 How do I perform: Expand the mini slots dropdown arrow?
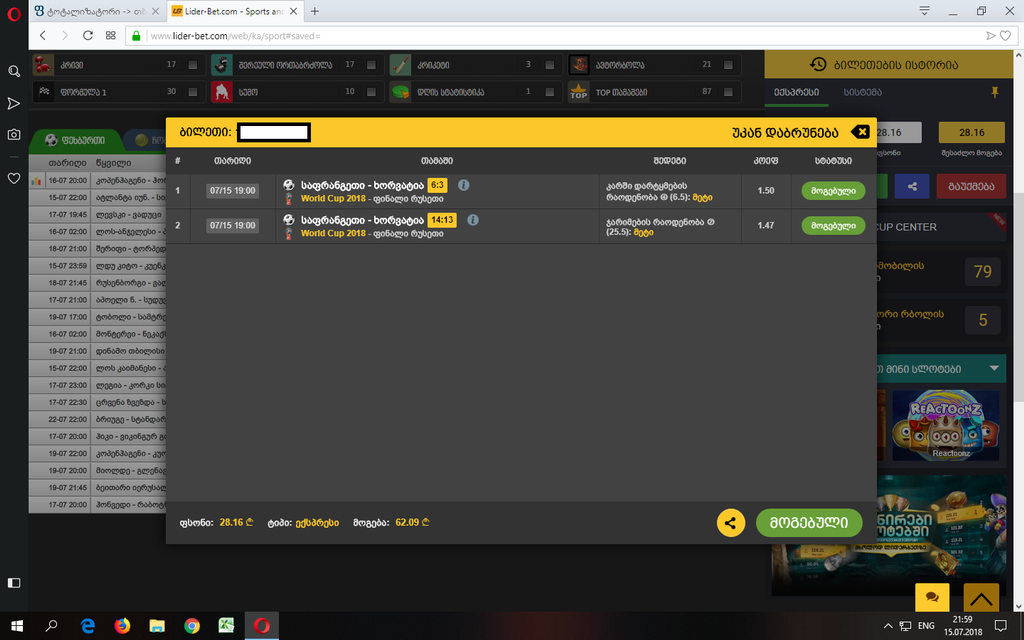(994, 368)
